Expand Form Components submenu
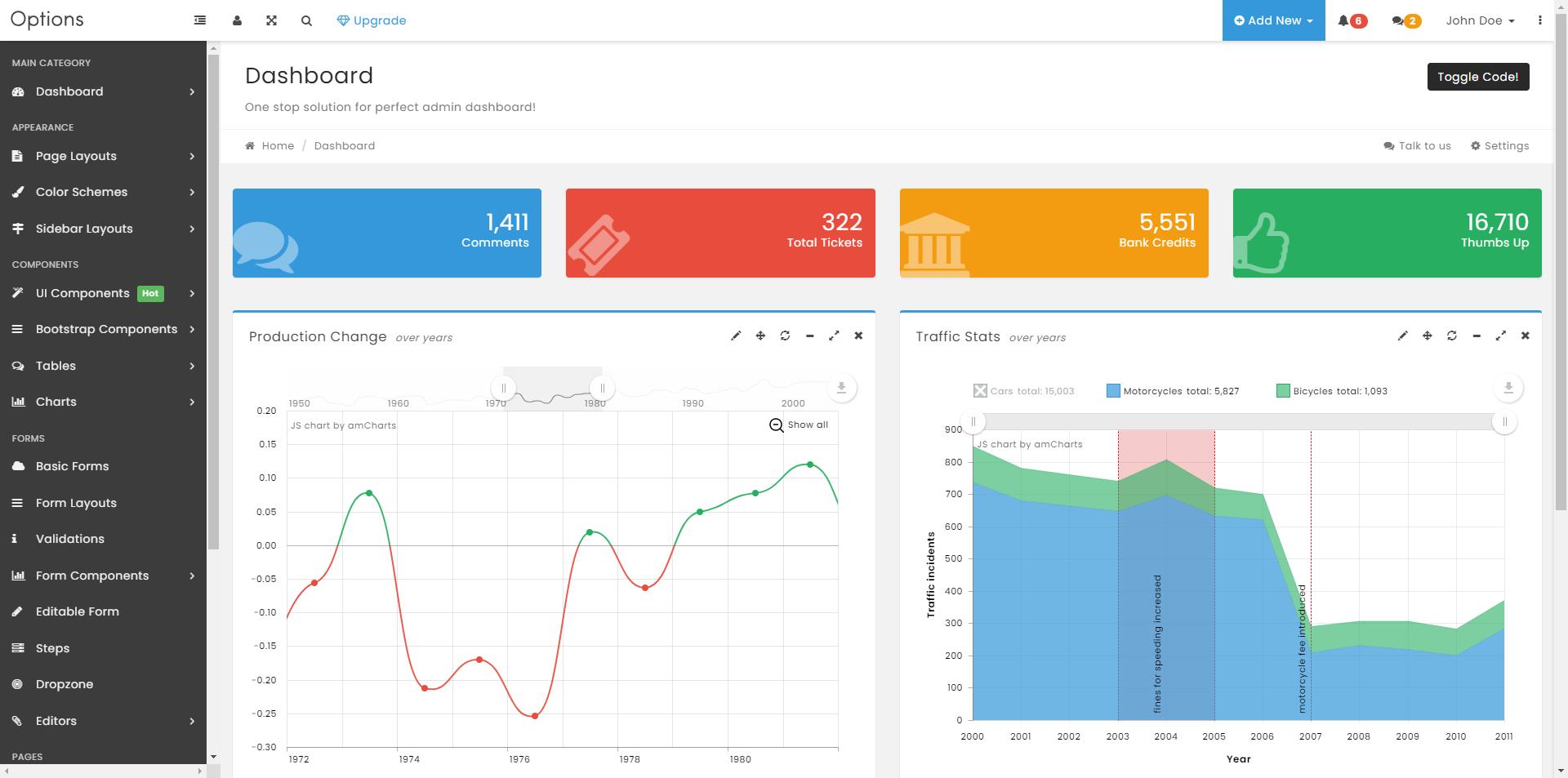1568x778 pixels. pos(103,576)
